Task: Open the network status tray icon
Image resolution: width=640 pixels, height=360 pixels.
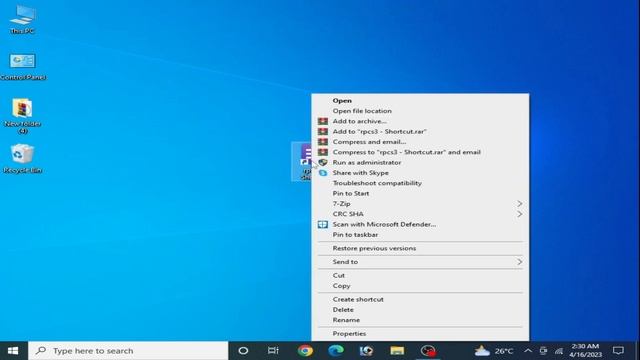Action: 559,351
